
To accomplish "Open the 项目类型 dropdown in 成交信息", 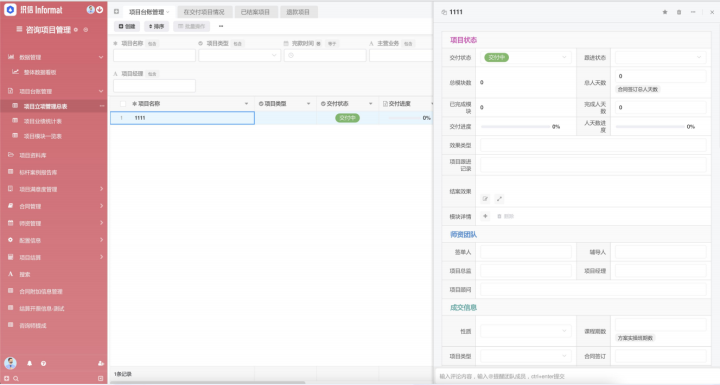I will coord(525,356).
